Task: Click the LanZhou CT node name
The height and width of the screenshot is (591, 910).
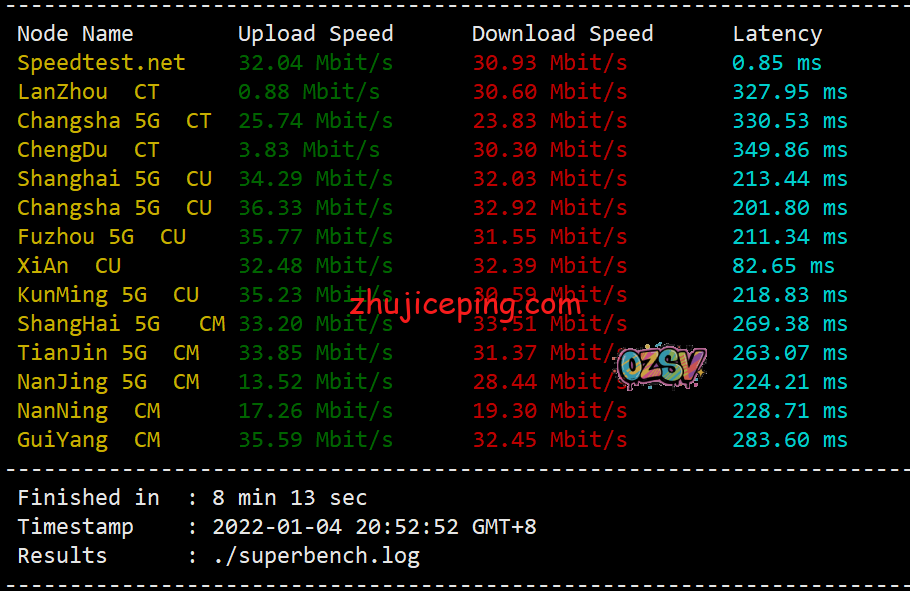Action: 88,92
